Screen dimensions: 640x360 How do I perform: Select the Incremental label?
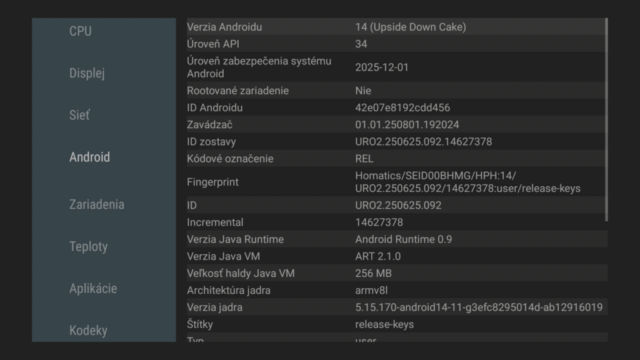pyautogui.click(x=215, y=222)
